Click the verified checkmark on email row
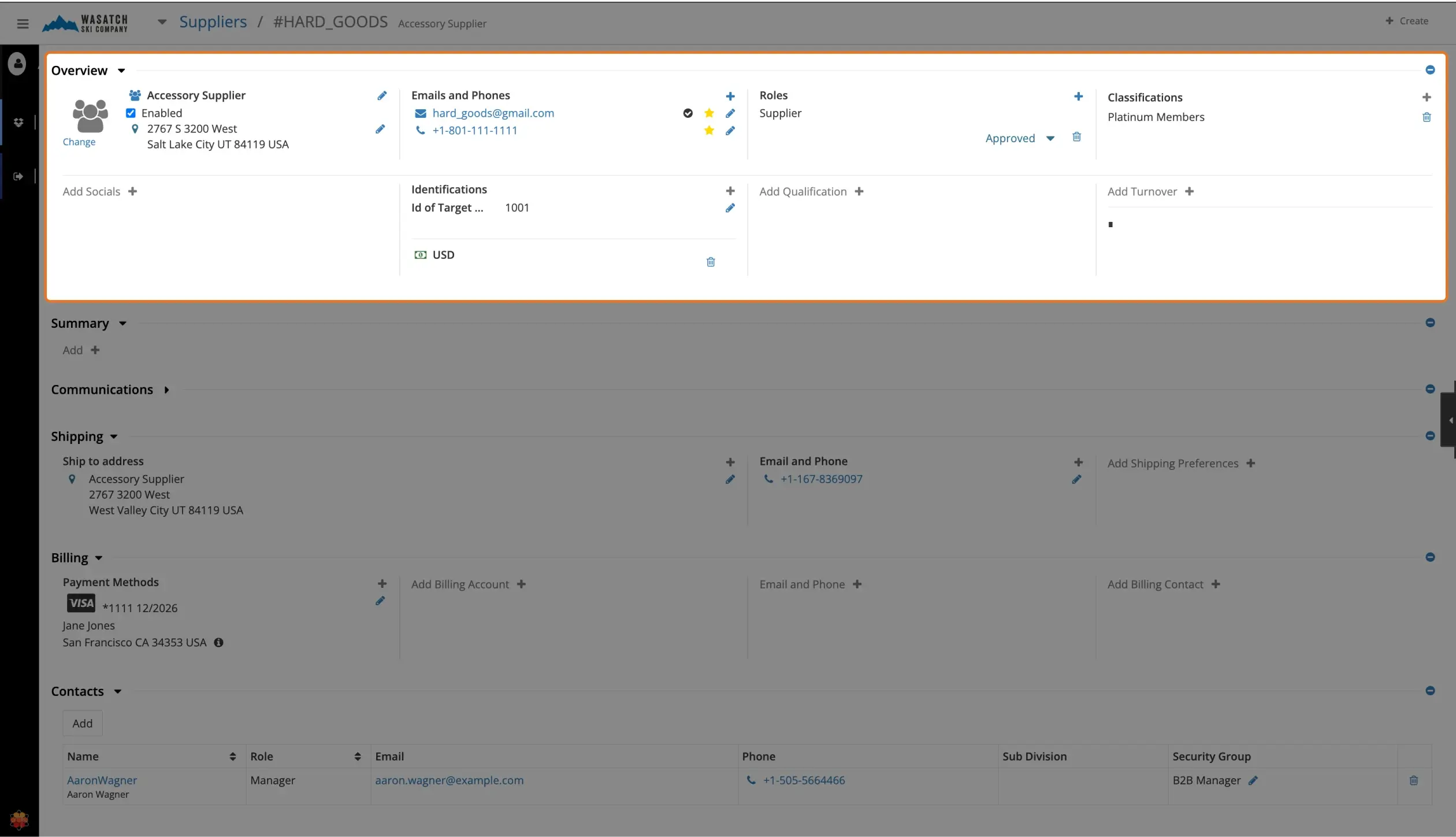1456x837 pixels. pos(688,113)
